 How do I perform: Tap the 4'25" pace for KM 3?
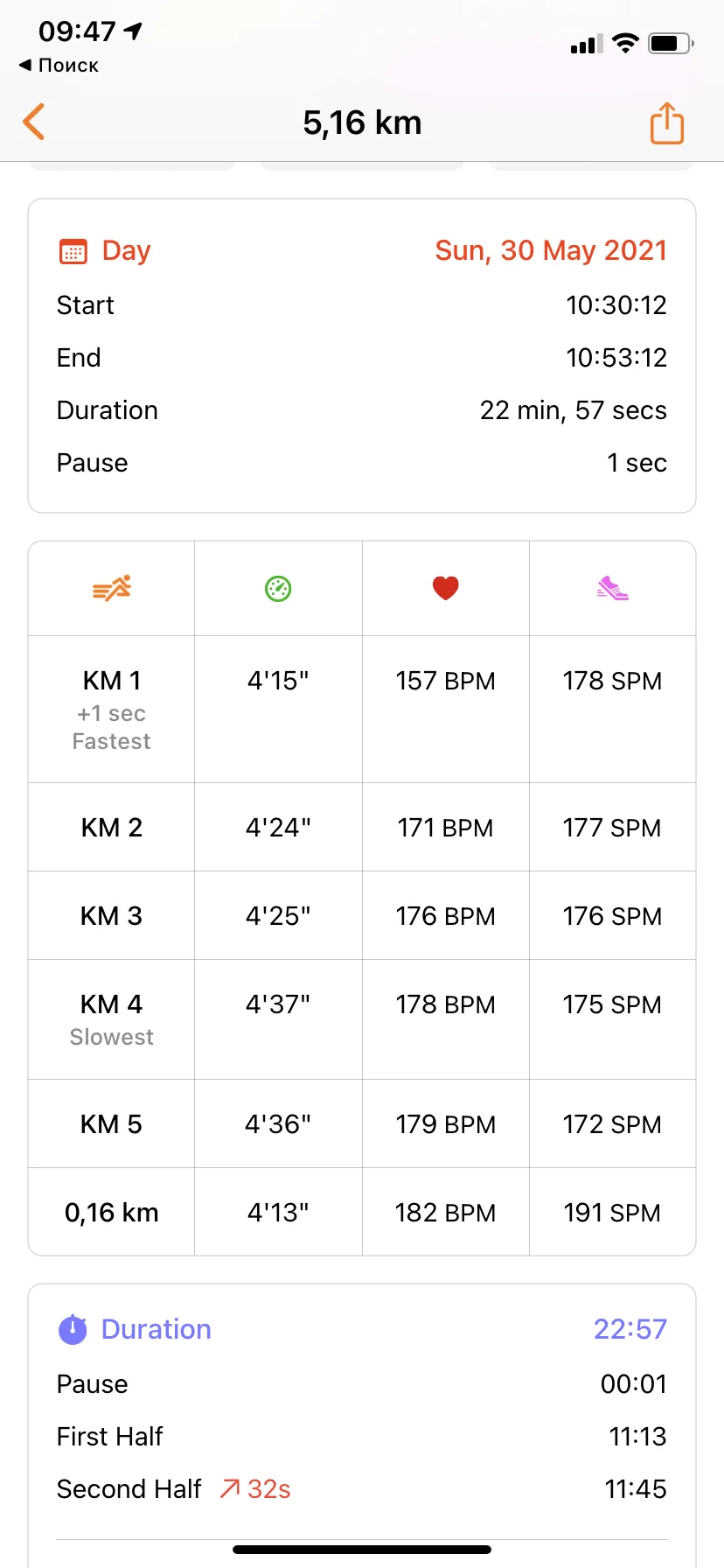click(278, 916)
